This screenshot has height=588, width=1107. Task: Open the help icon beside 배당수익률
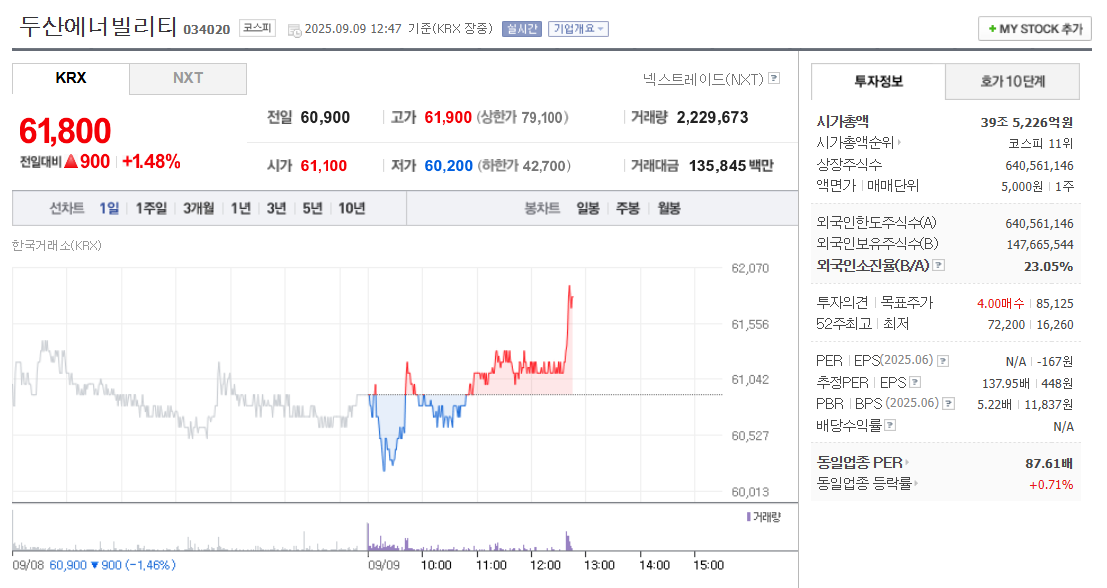coord(890,424)
